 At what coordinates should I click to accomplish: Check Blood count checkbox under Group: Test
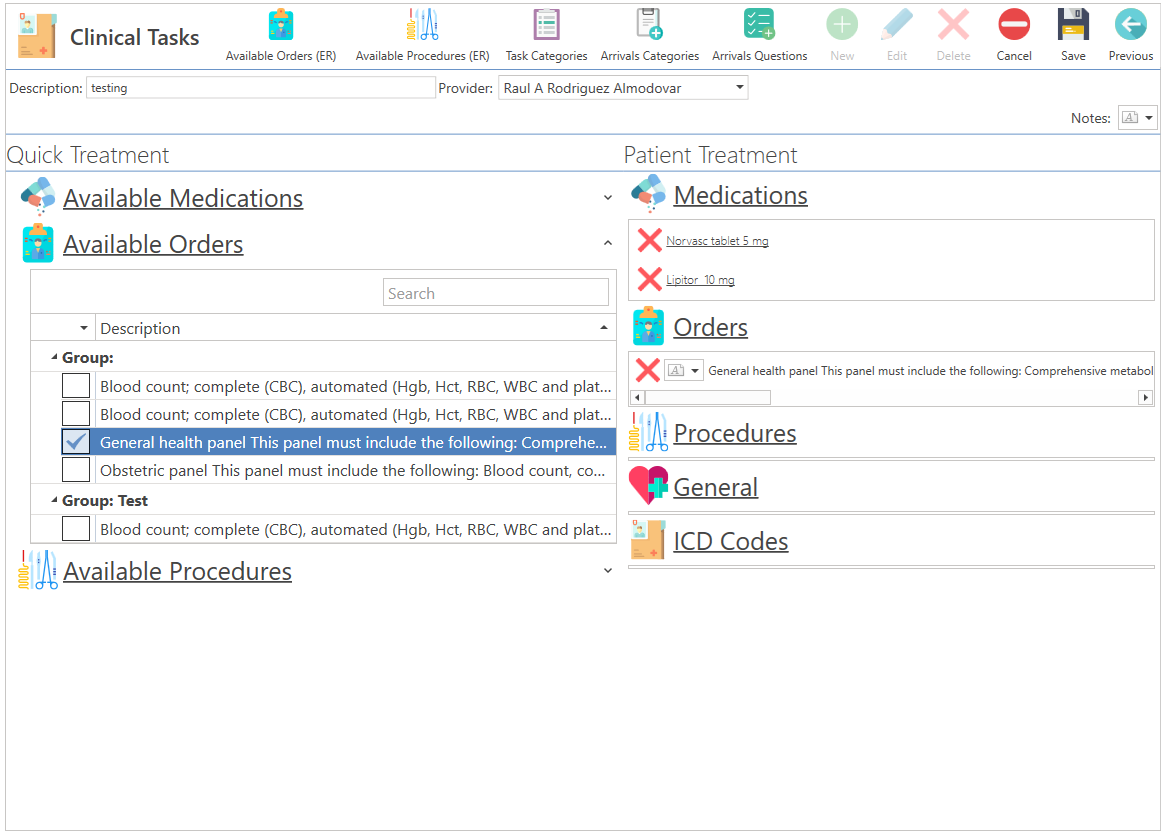76,529
